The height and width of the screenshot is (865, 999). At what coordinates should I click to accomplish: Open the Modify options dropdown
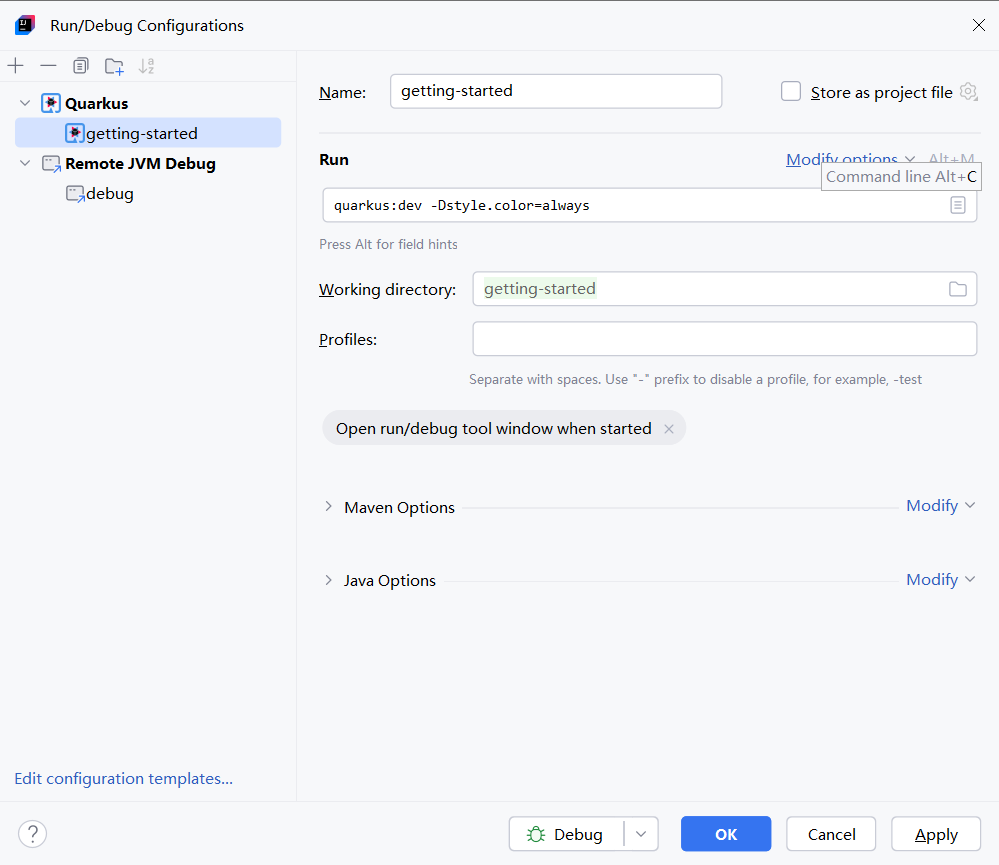(850, 159)
